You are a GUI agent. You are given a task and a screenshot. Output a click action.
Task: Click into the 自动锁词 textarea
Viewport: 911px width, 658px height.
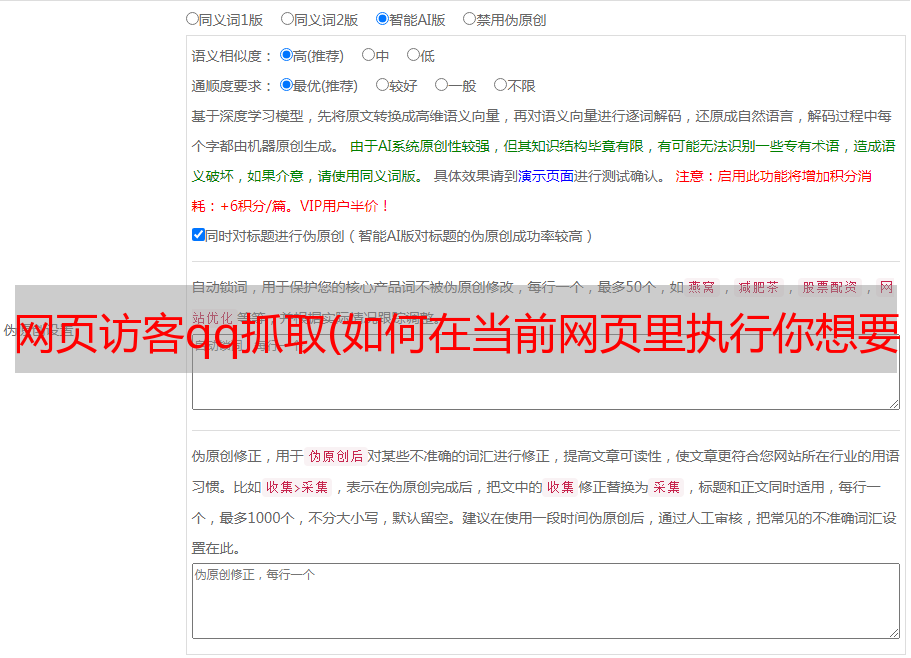tap(546, 372)
